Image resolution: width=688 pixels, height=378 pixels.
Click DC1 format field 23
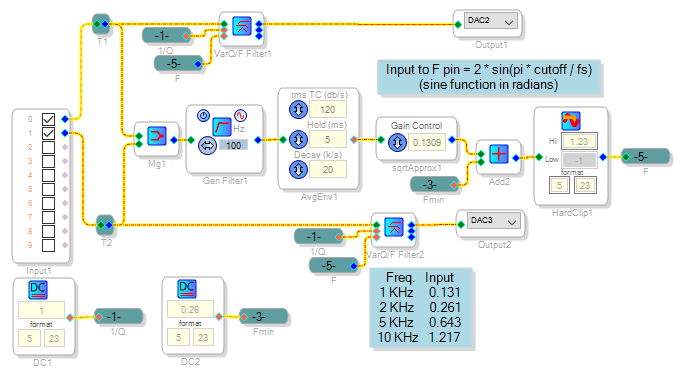(54, 338)
